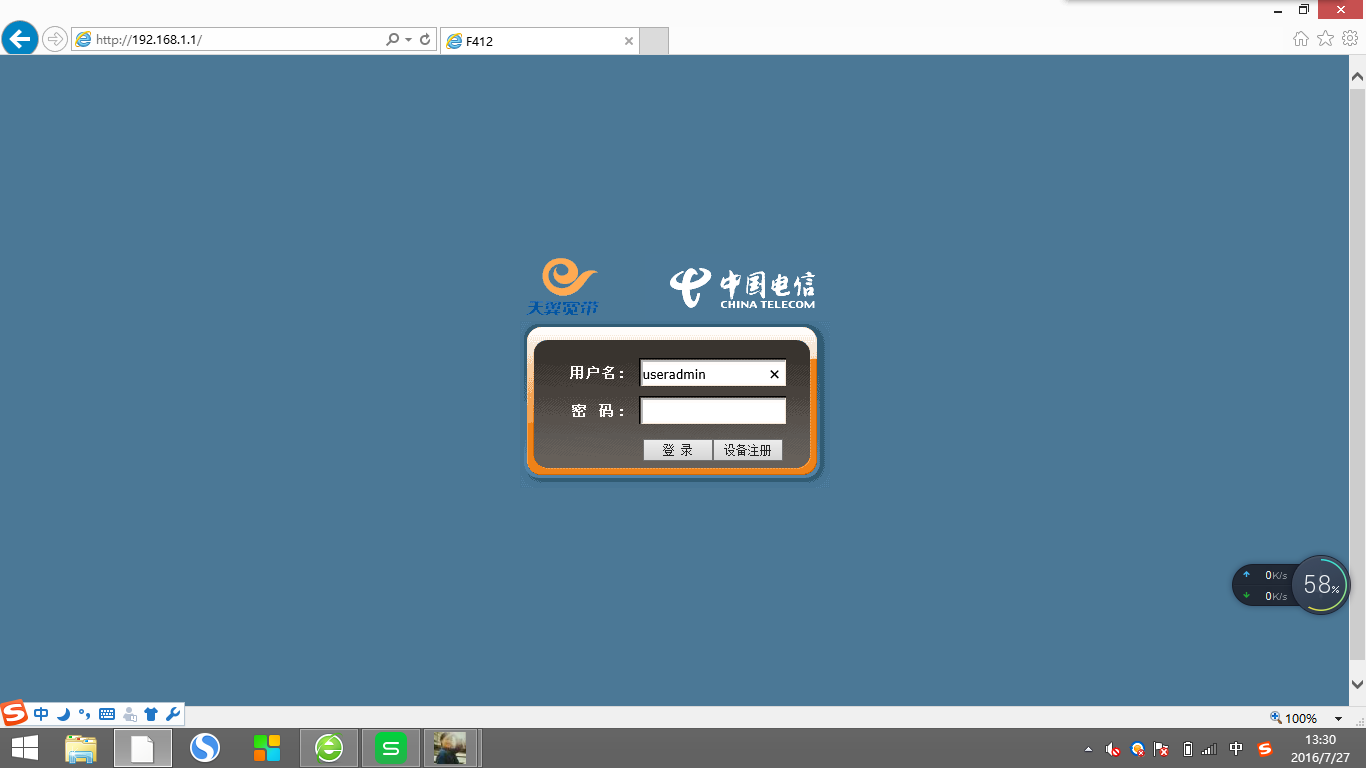This screenshot has width=1366, height=768.
Task: Click the browser Home icon
Action: (1301, 39)
